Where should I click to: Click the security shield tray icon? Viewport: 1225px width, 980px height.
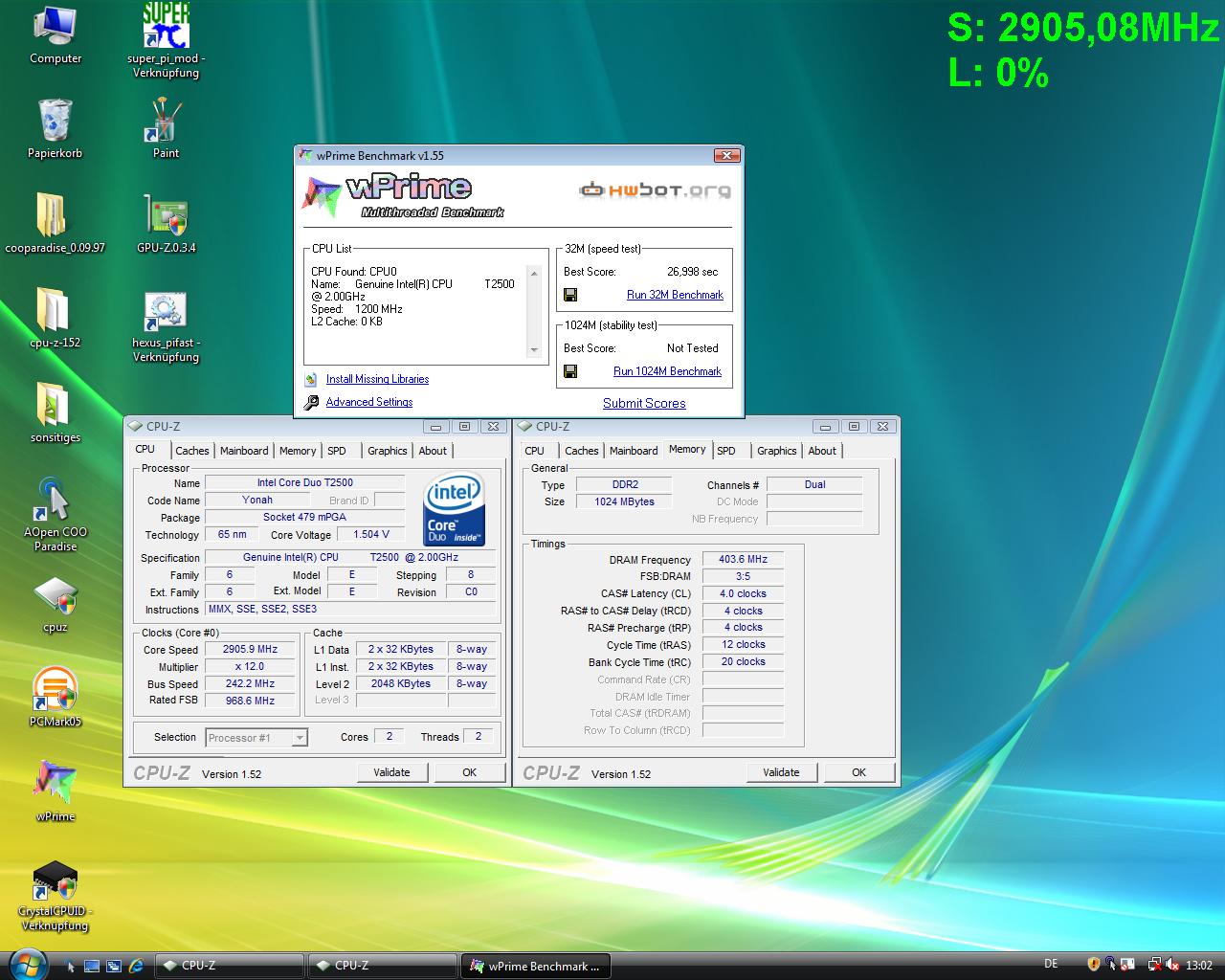(x=1093, y=965)
